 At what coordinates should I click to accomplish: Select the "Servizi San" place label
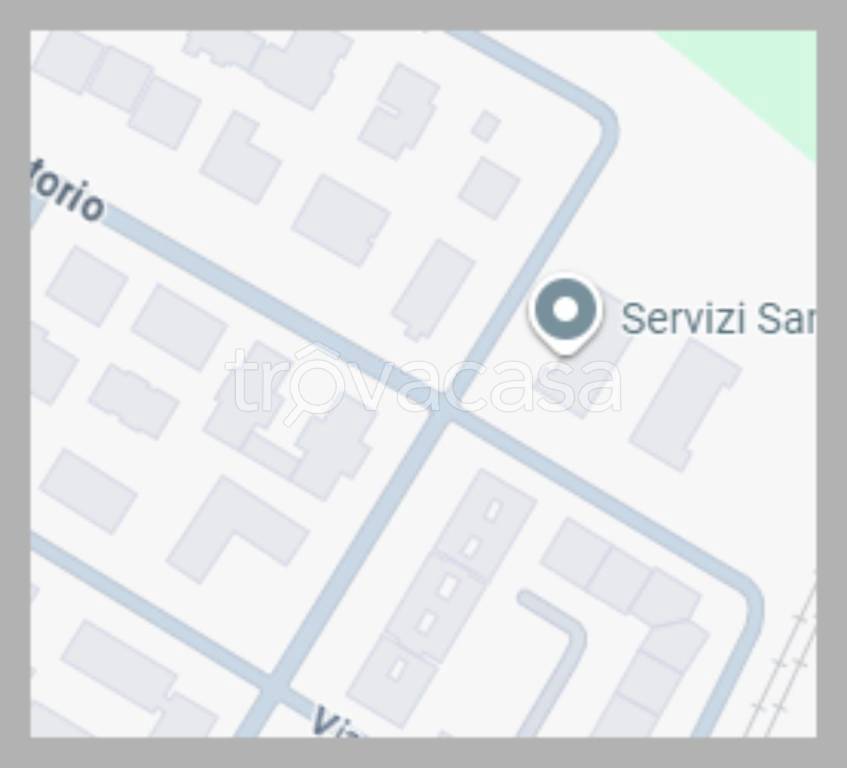coord(718,318)
